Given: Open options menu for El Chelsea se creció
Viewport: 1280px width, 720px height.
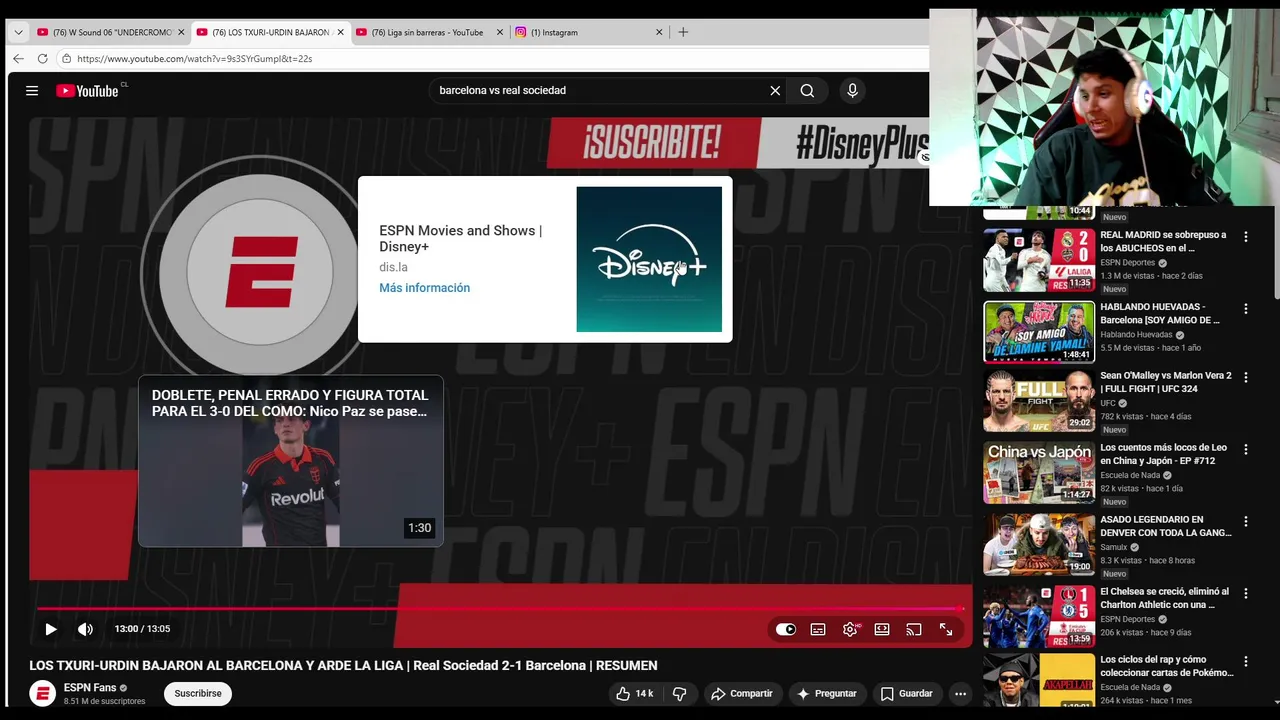Looking at the screenshot, I should [x=1246, y=593].
